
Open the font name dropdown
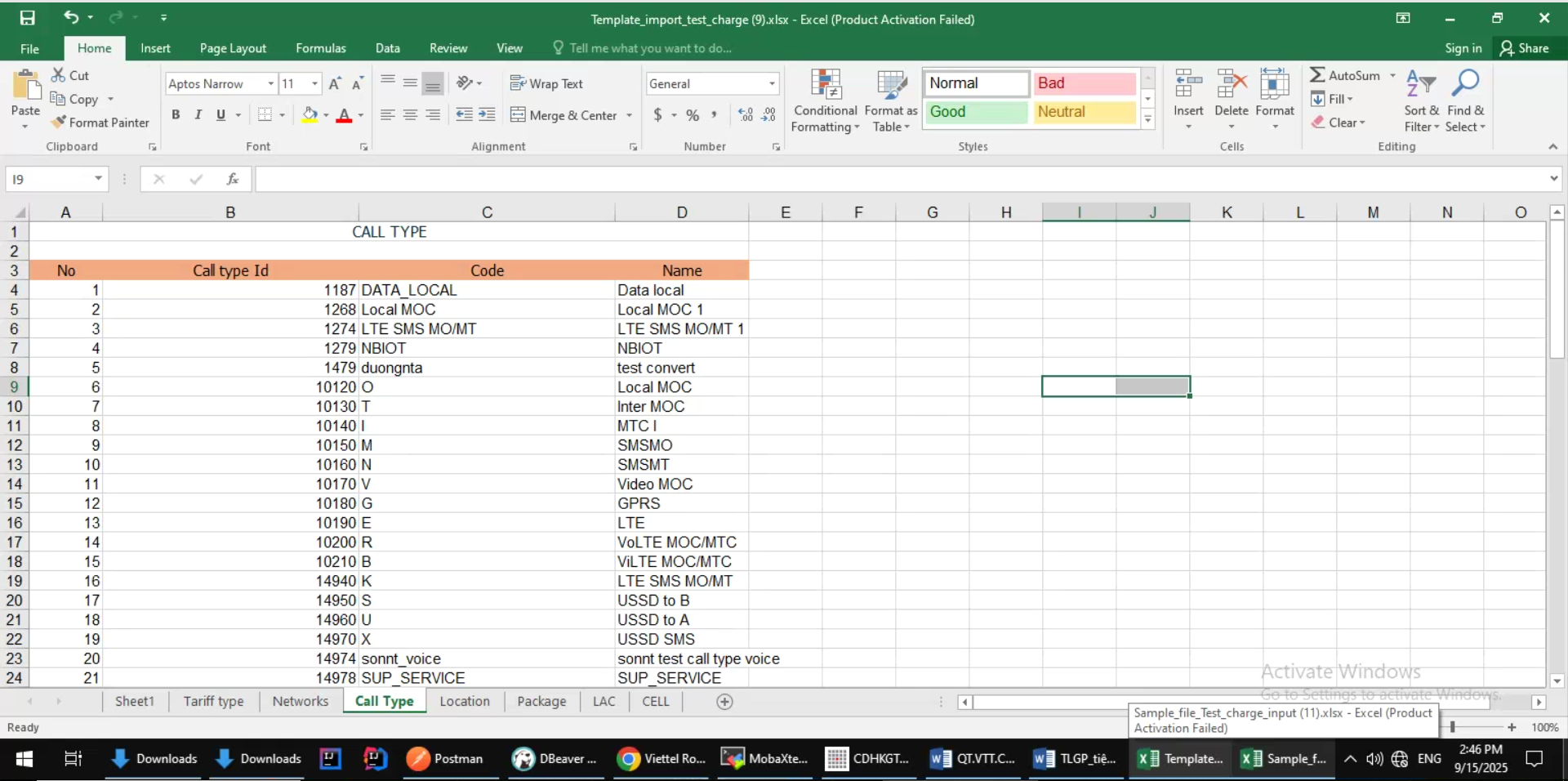(x=270, y=83)
